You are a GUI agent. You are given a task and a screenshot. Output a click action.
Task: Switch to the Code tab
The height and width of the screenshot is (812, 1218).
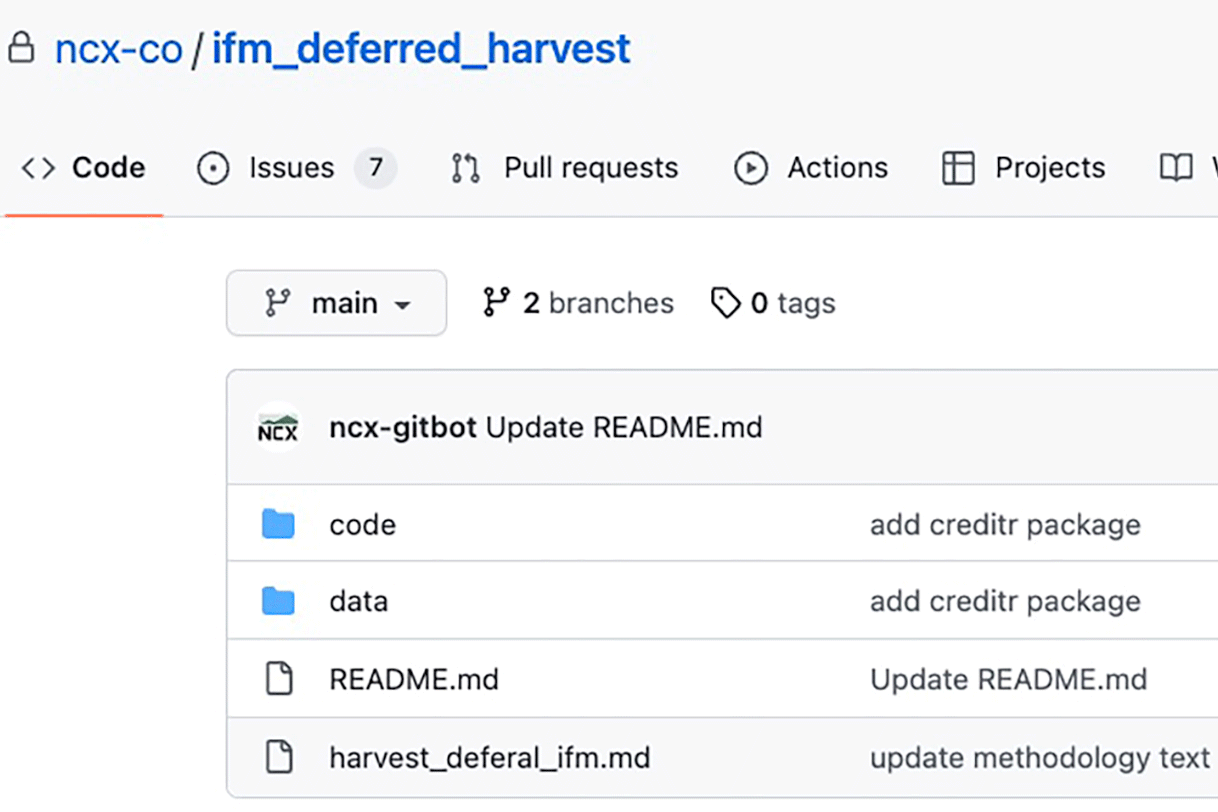point(84,168)
